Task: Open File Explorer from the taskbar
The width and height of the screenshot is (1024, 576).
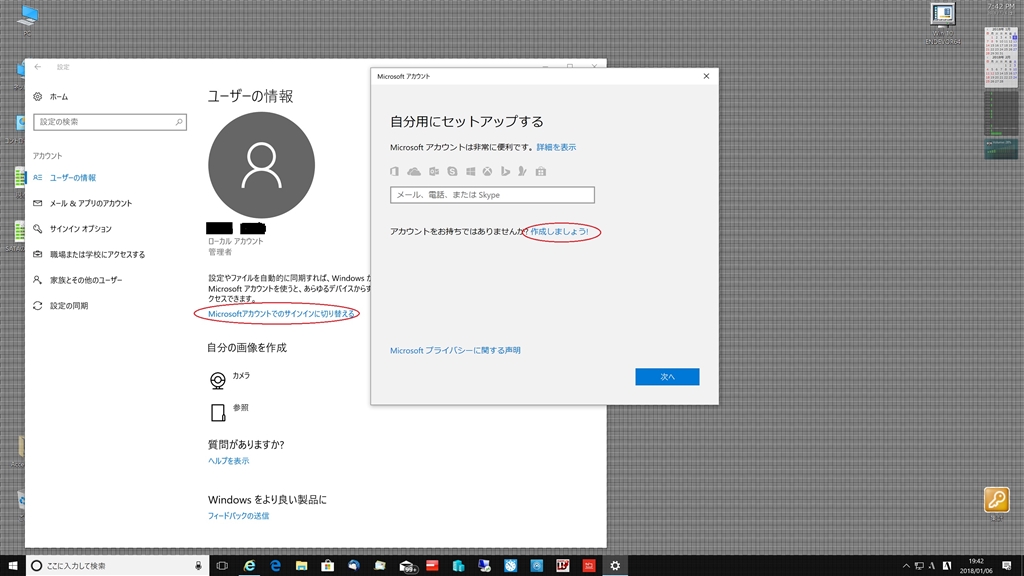Action: [301, 566]
